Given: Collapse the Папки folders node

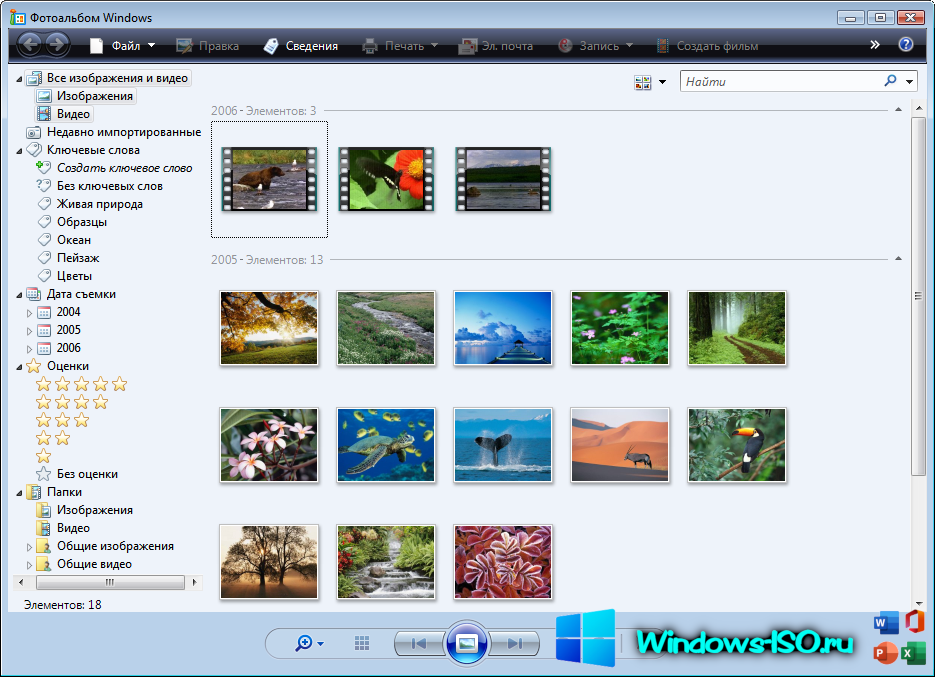Looking at the screenshot, I should [x=19, y=493].
